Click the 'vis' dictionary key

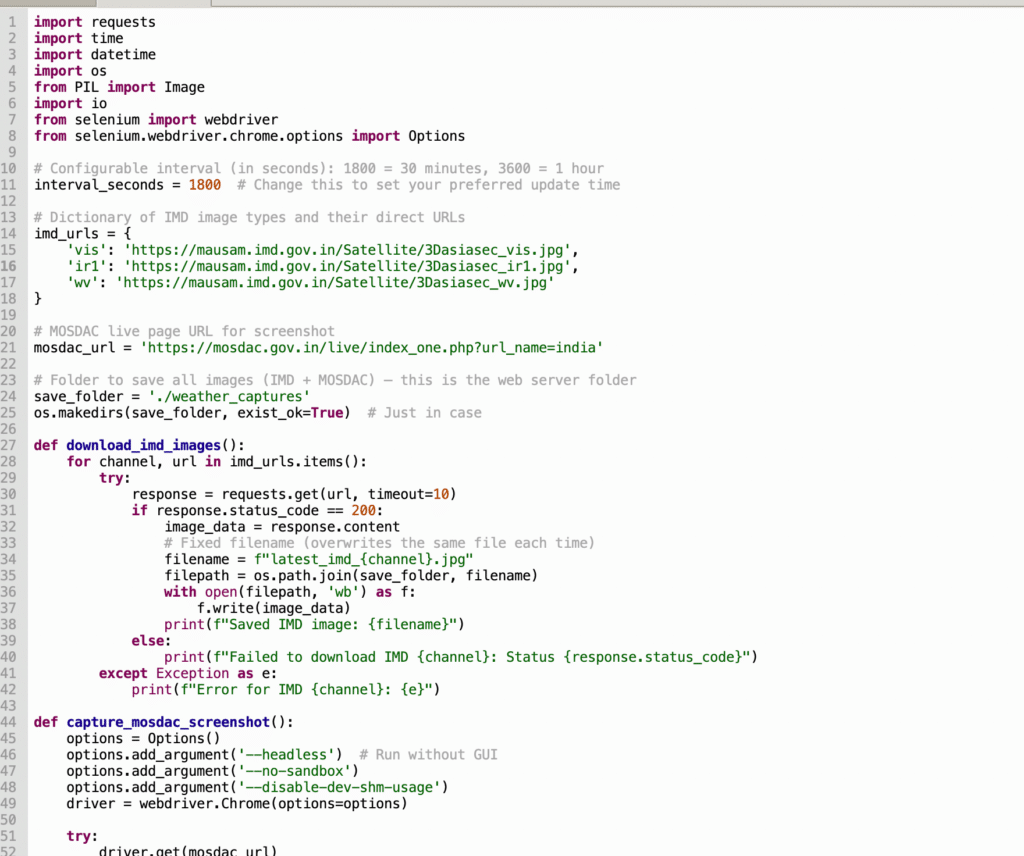tap(87, 250)
